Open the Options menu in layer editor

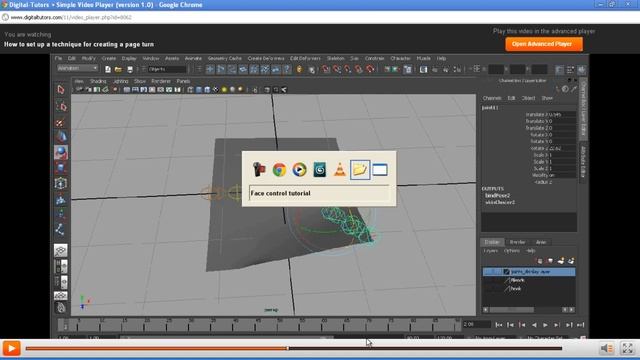(x=511, y=251)
